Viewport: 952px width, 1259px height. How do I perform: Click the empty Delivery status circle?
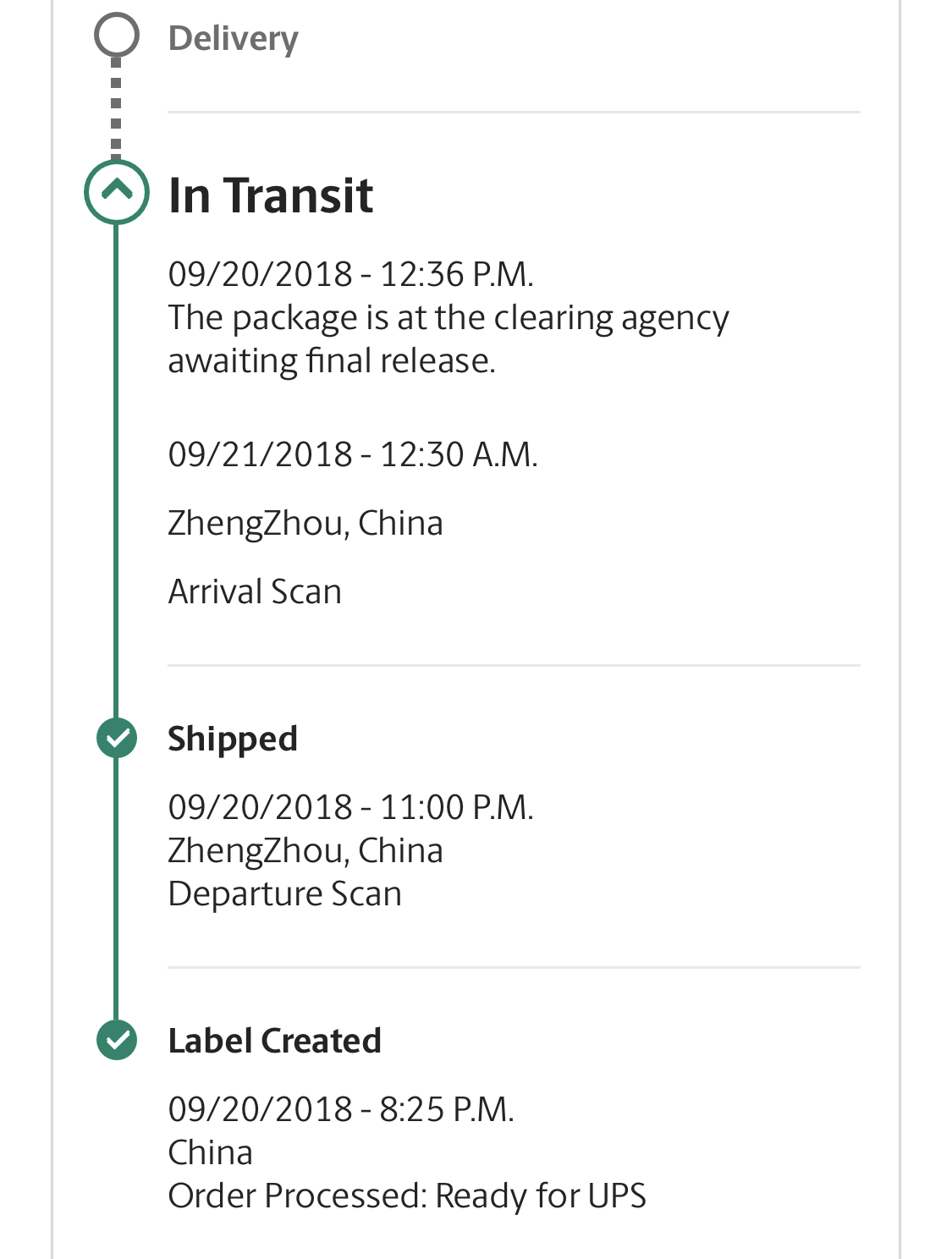[x=116, y=36]
